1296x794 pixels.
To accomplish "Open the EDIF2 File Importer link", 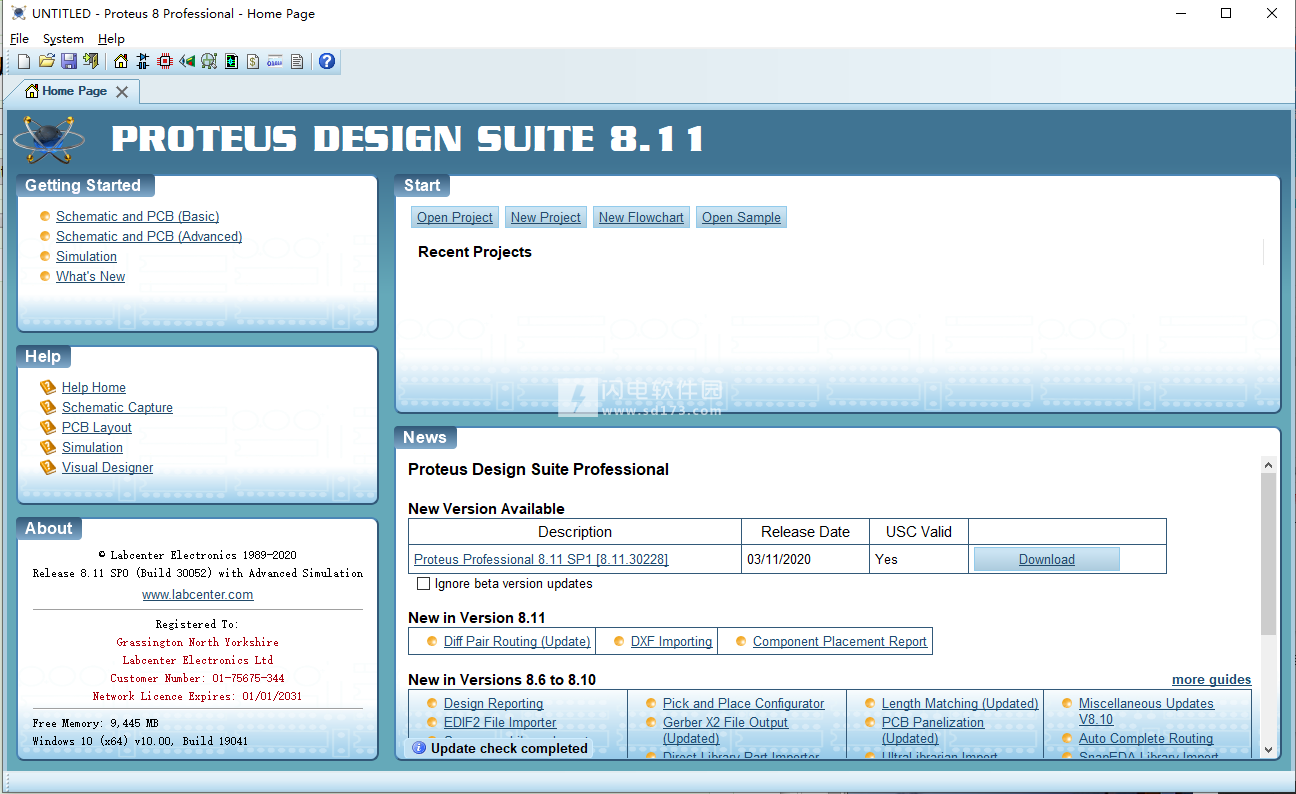I will pyautogui.click(x=500, y=722).
